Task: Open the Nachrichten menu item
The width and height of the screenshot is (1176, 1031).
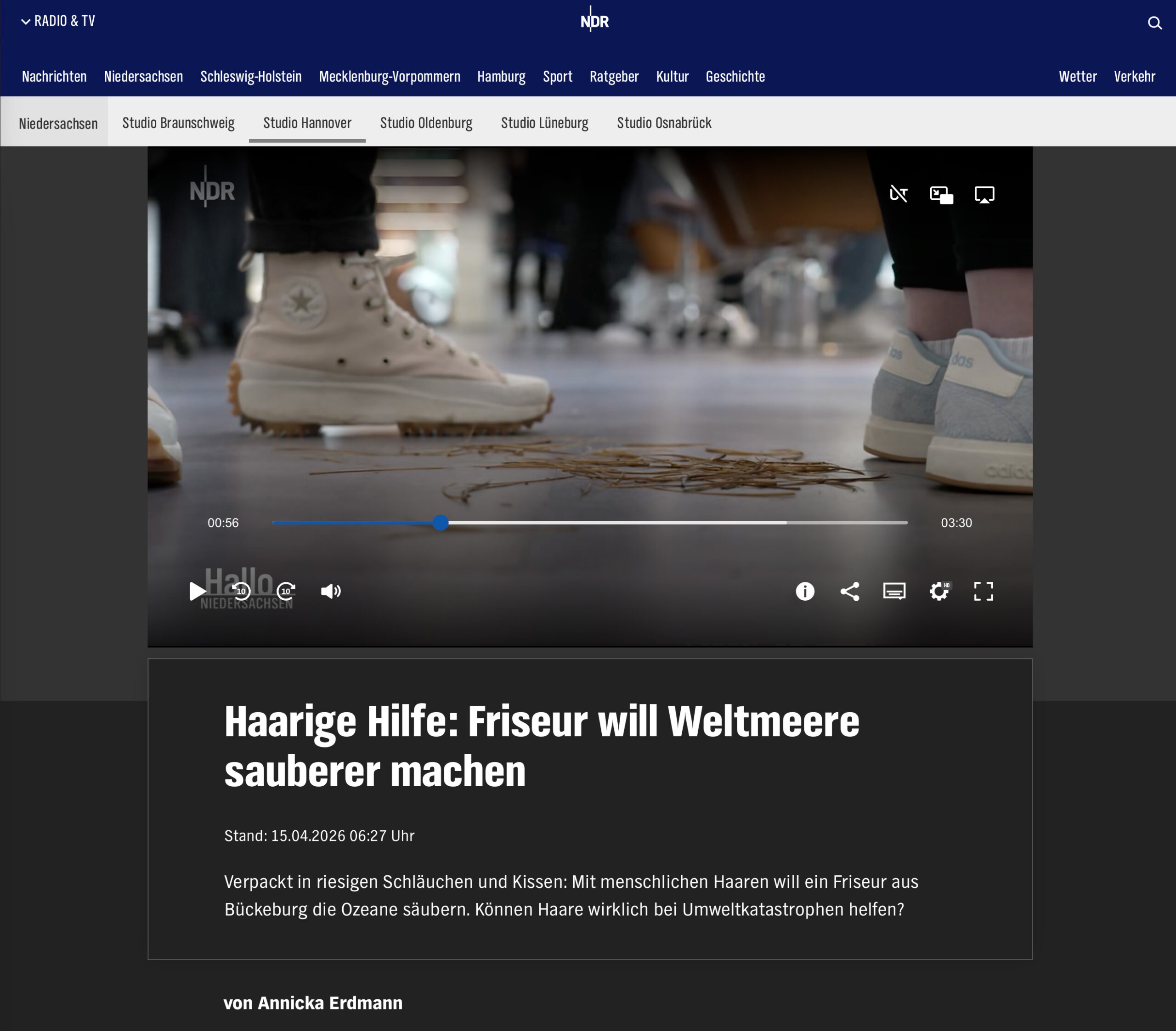Action: (x=54, y=77)
